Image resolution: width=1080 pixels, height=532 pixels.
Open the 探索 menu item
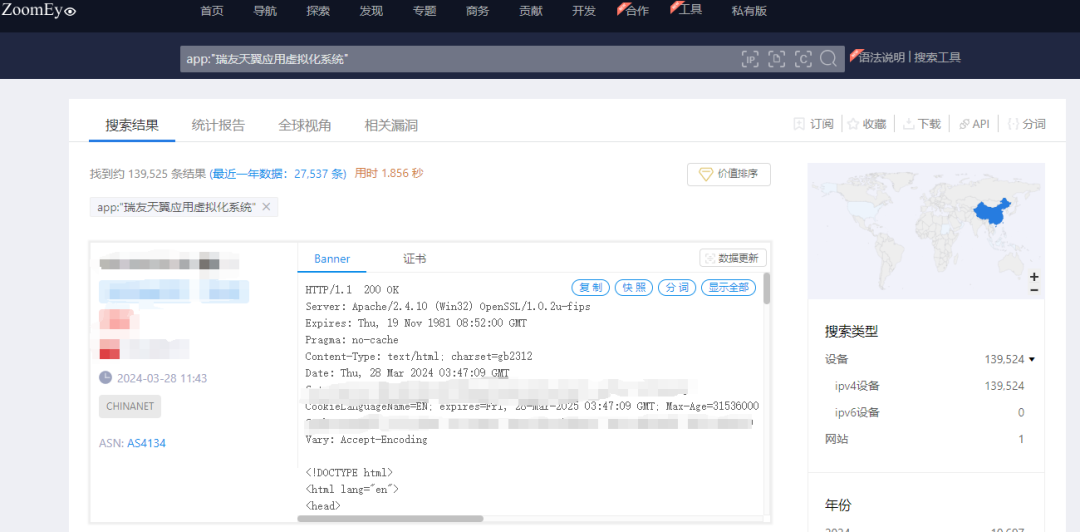point(318,11)
